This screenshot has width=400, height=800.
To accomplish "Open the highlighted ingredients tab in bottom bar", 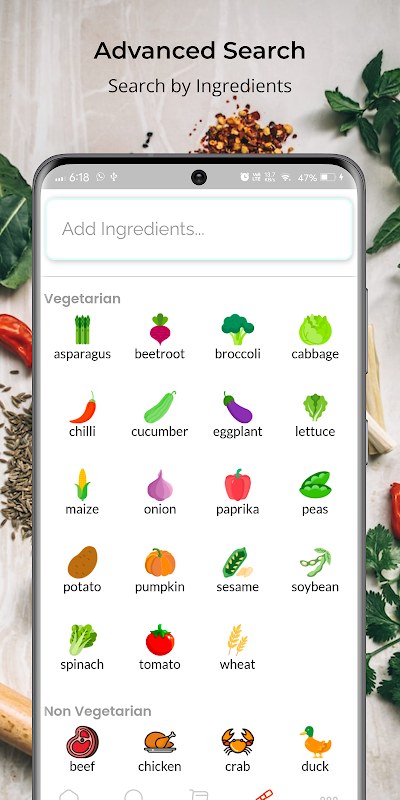I will (264, 795).
